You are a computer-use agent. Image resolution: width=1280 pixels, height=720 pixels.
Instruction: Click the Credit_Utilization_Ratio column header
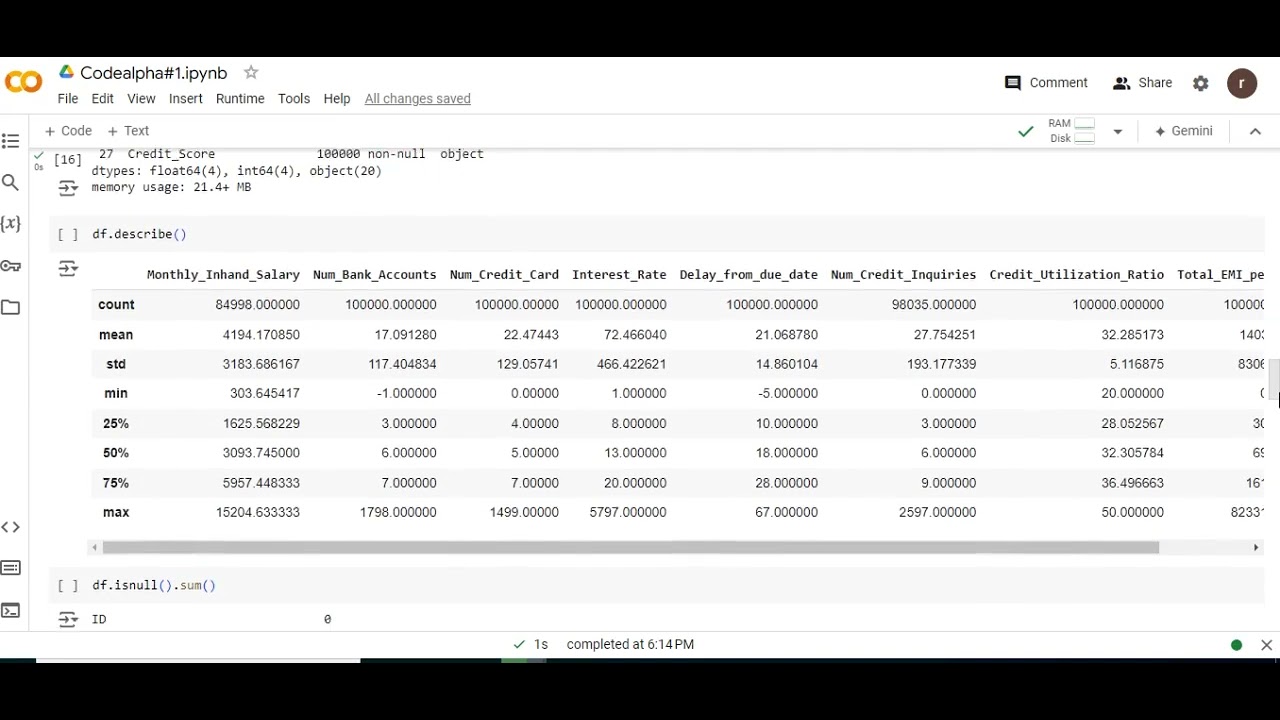click(x=1077, y=275)
